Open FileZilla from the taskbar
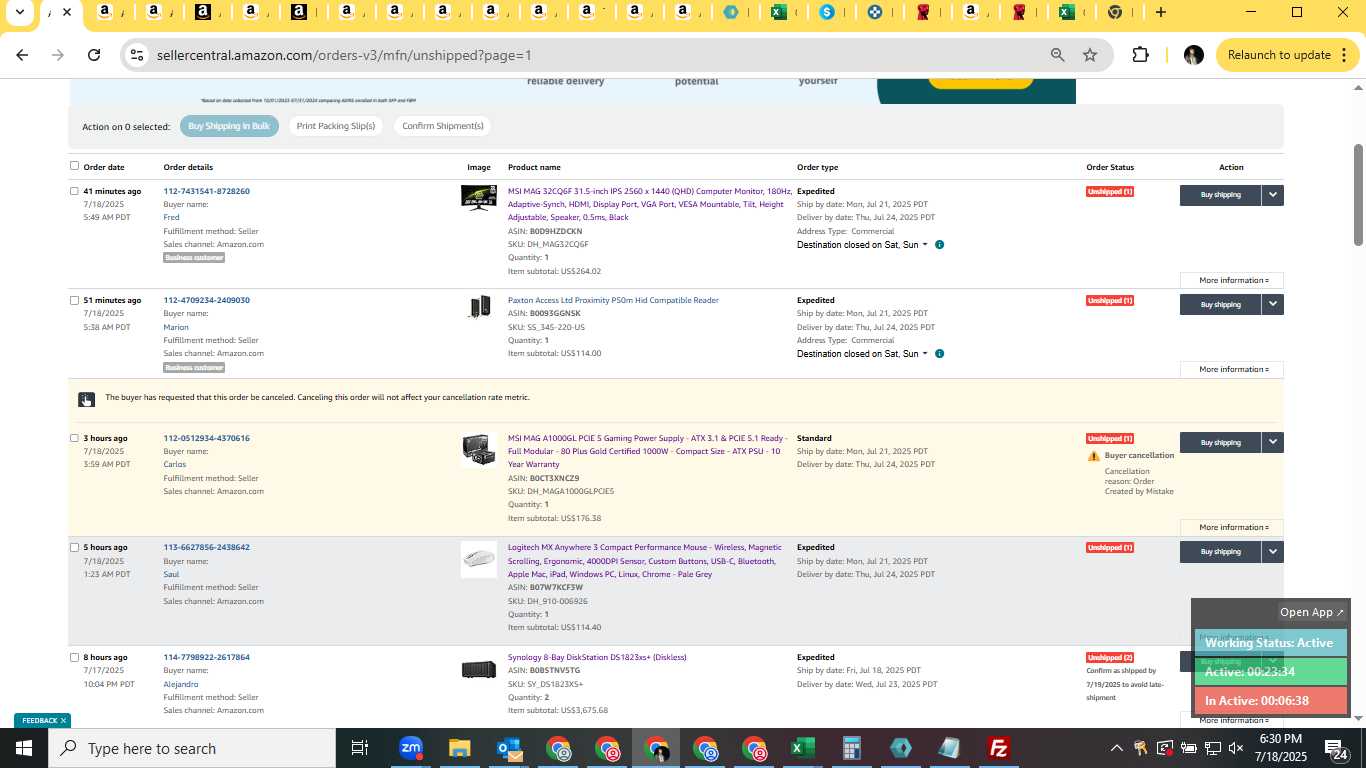 (998, 748)
